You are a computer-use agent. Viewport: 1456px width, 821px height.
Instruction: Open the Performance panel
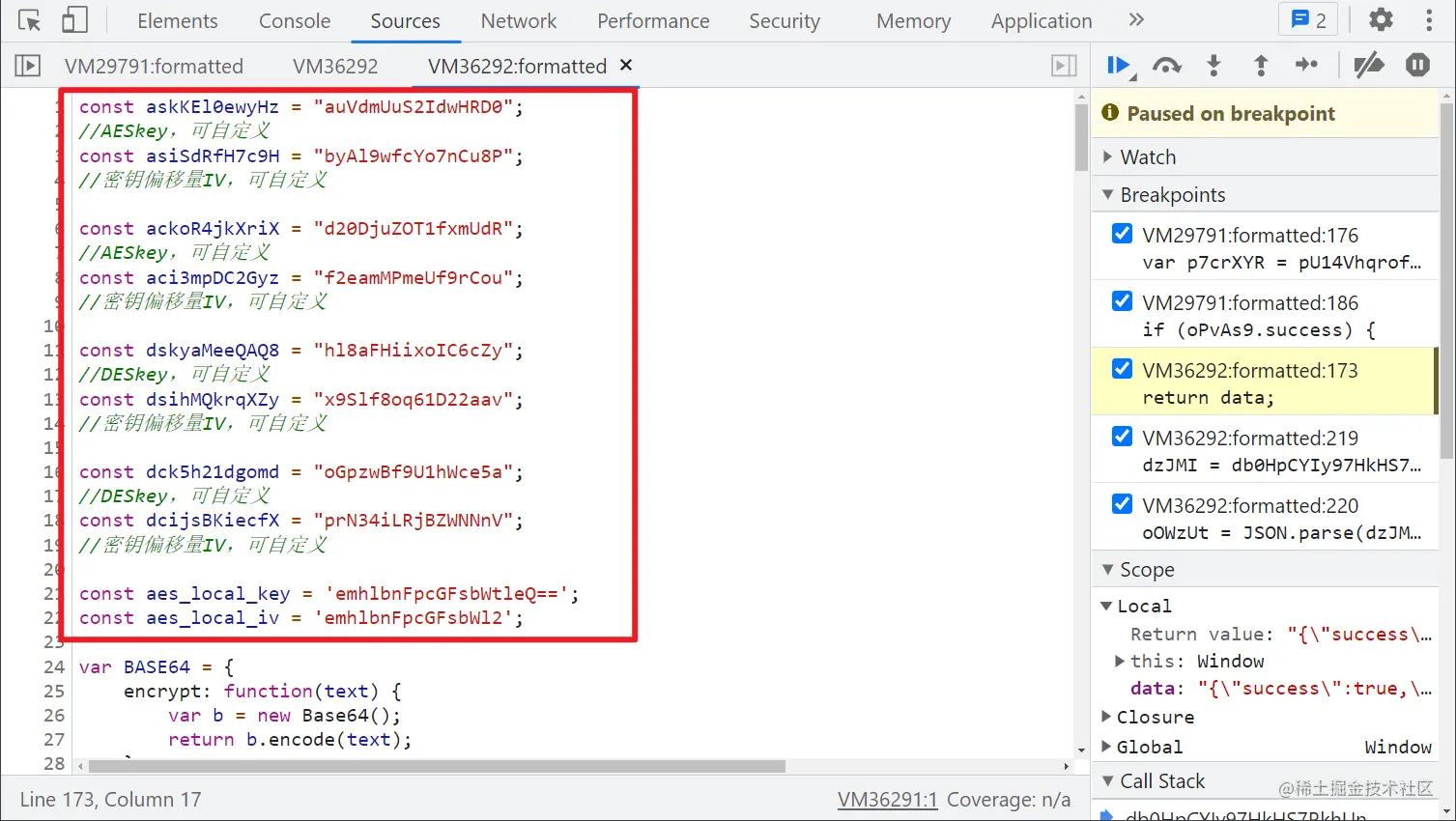(653, 21)
